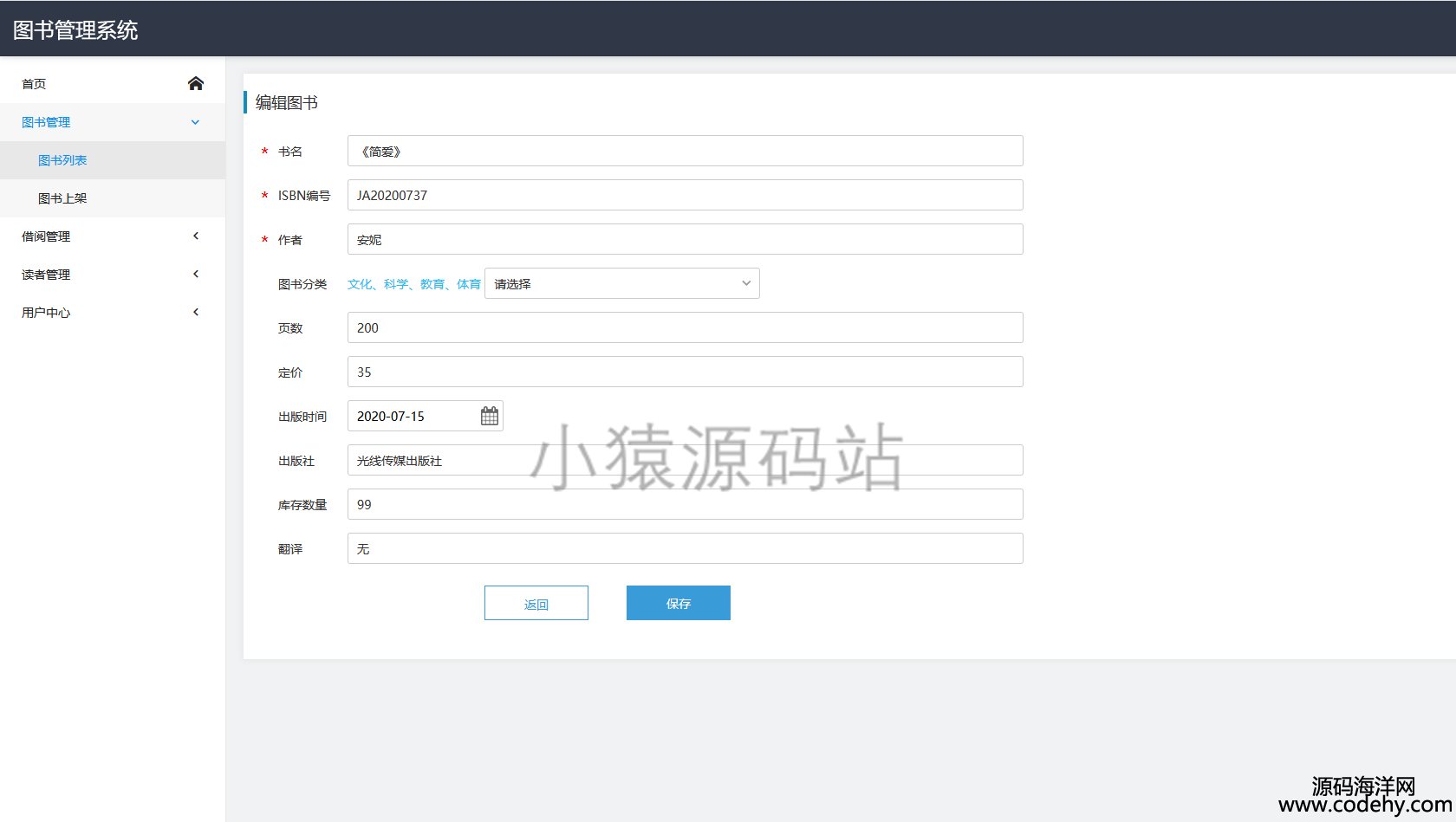Expand the 读者管理 menu chevron
Screen dimensions: 1456x822
(196, 274)
